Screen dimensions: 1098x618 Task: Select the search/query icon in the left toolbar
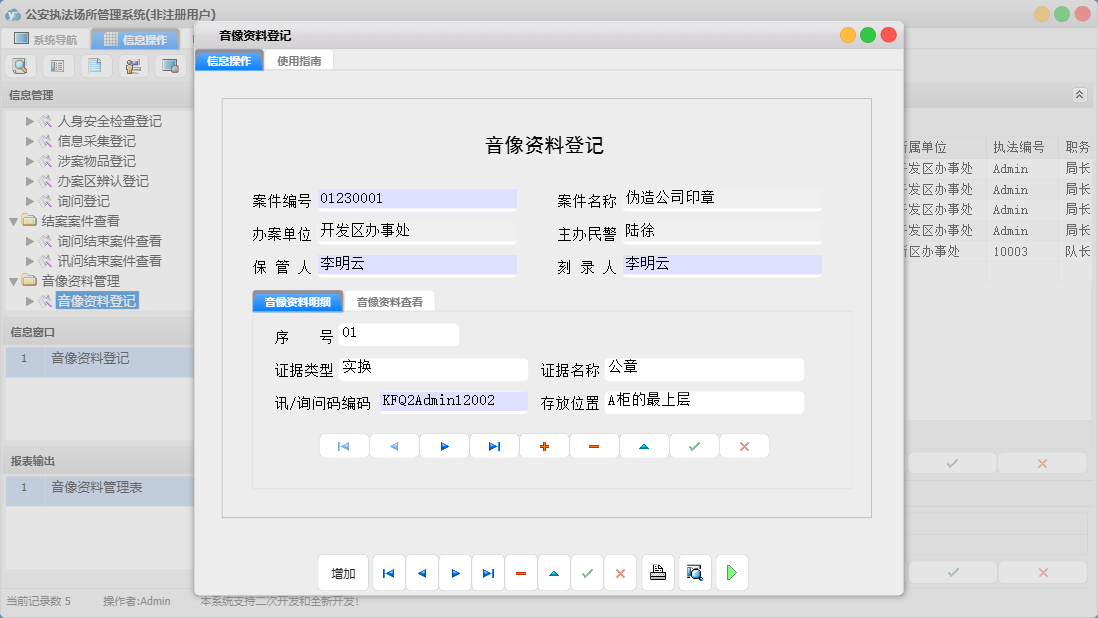tap(21, 64)
